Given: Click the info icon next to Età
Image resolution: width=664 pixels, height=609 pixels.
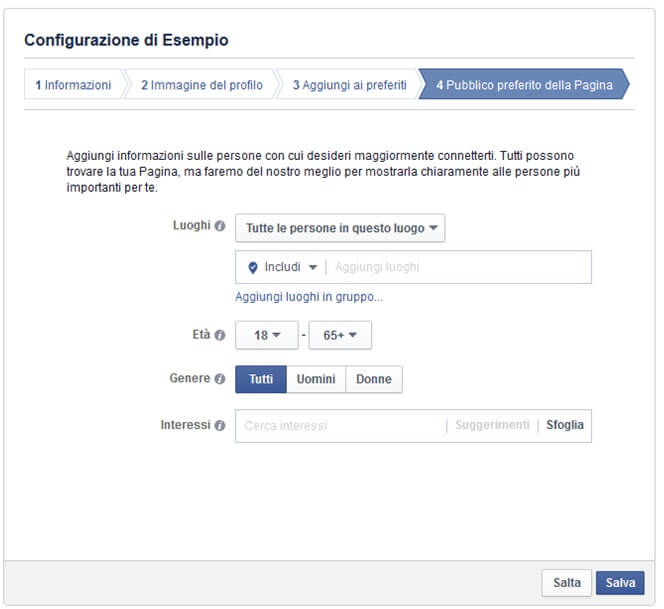Looking at the screenshot, I should [219, 335].
